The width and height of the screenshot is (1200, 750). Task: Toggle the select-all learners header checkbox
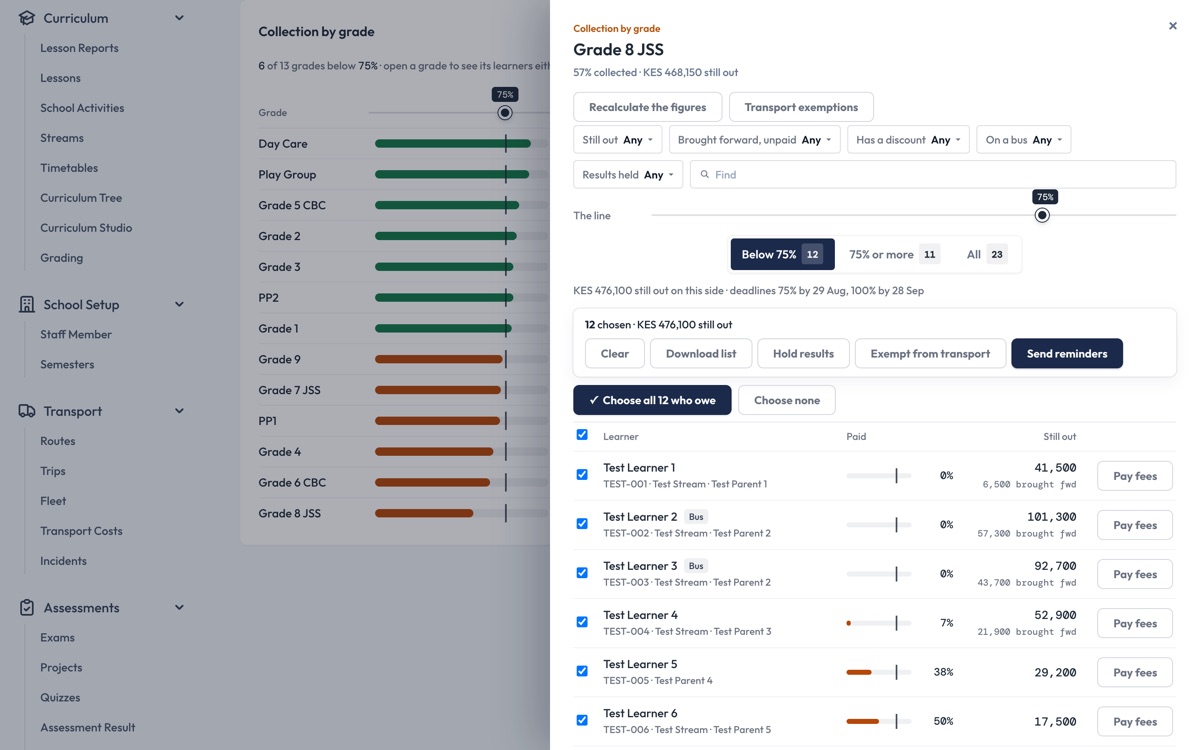coord(582,435)
